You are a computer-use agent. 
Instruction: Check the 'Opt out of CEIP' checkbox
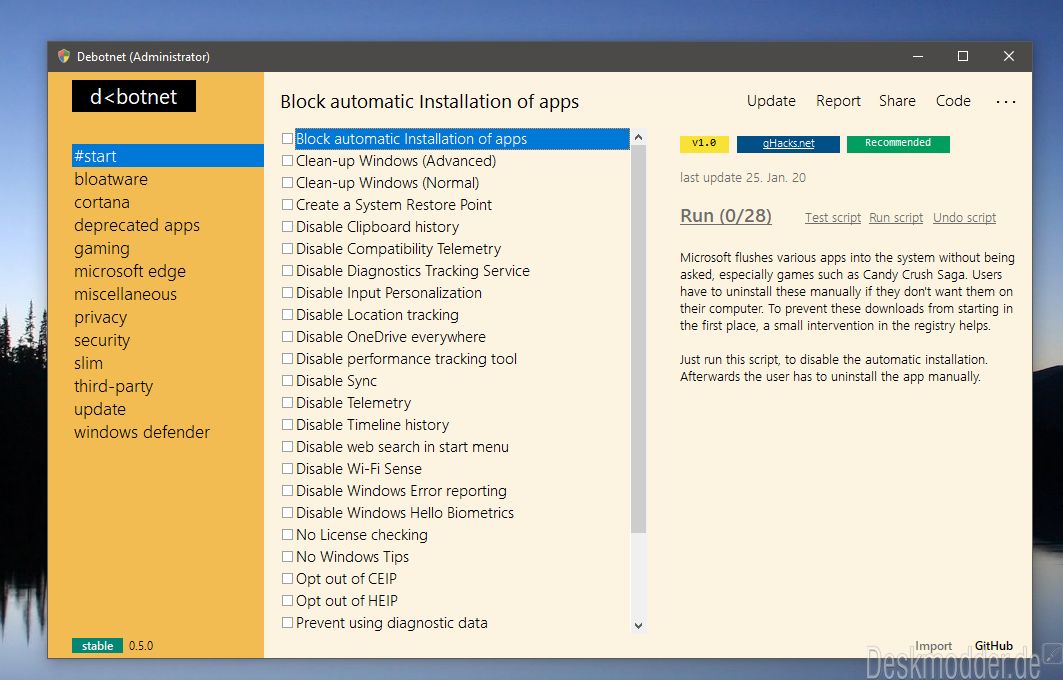pos(287,579)
